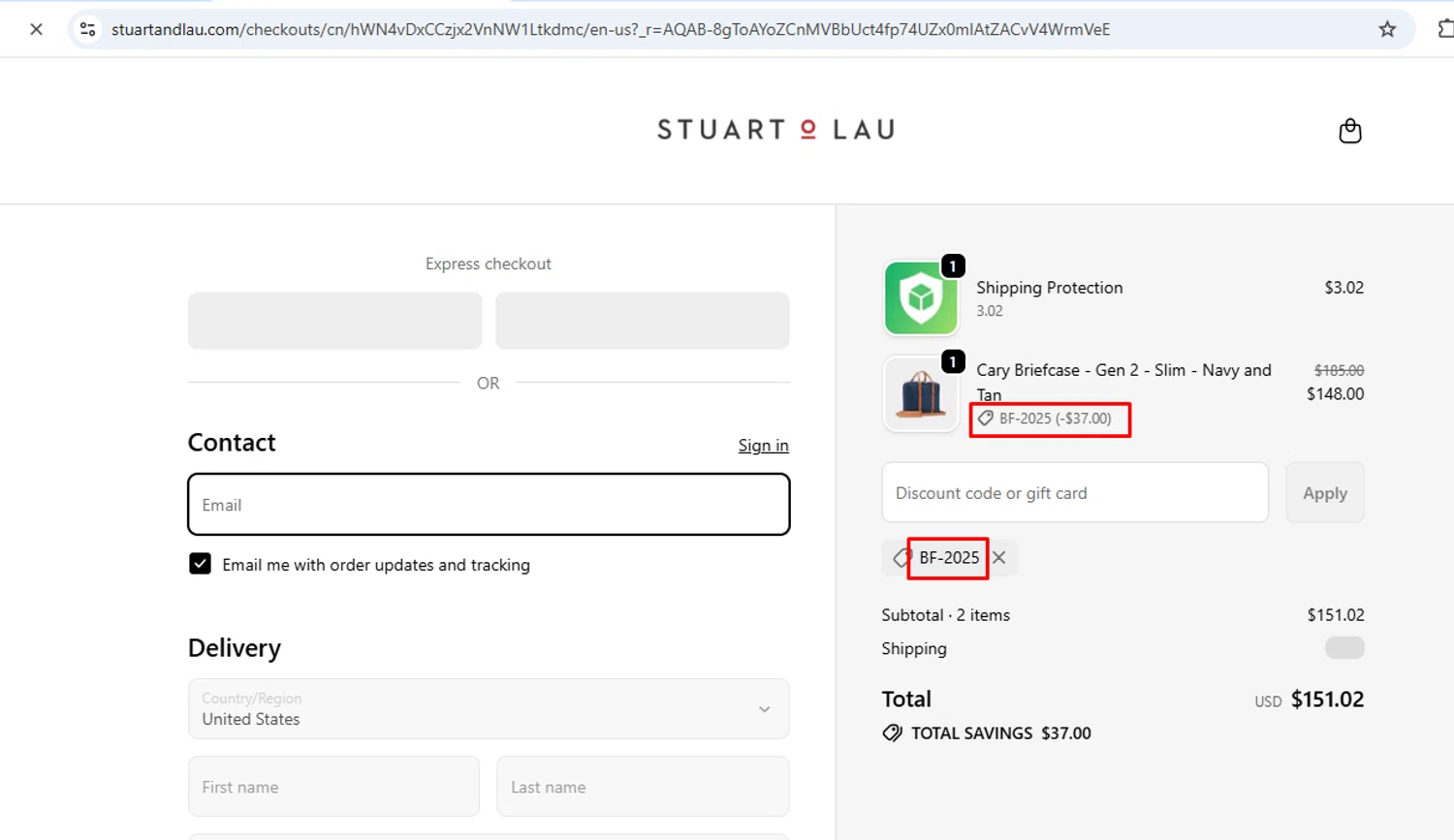Bookmark this page with the star icon

coord(1387,29)
